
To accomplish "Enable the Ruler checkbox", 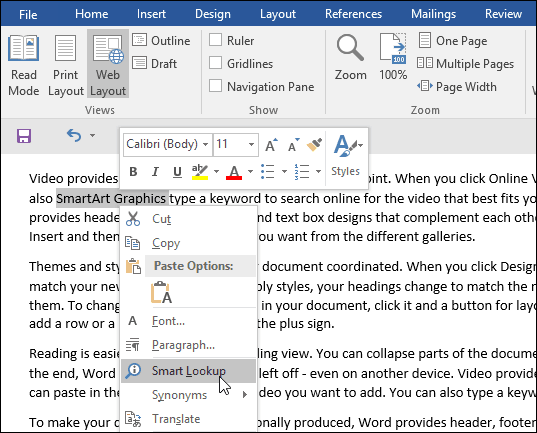I will coord(215,39).
